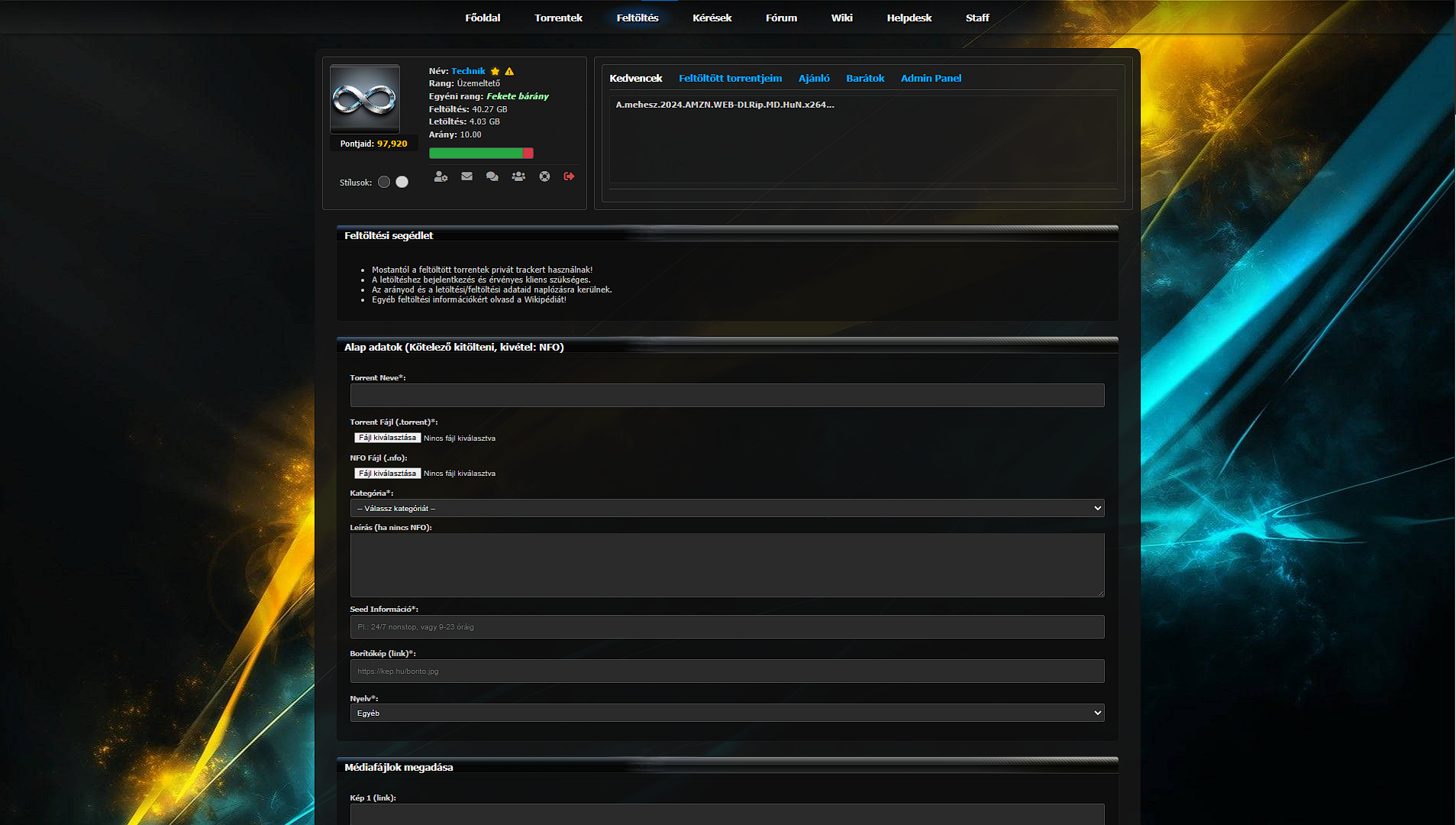
Task: Click the Rang Üzemeltető text
Action: point(464,83)
